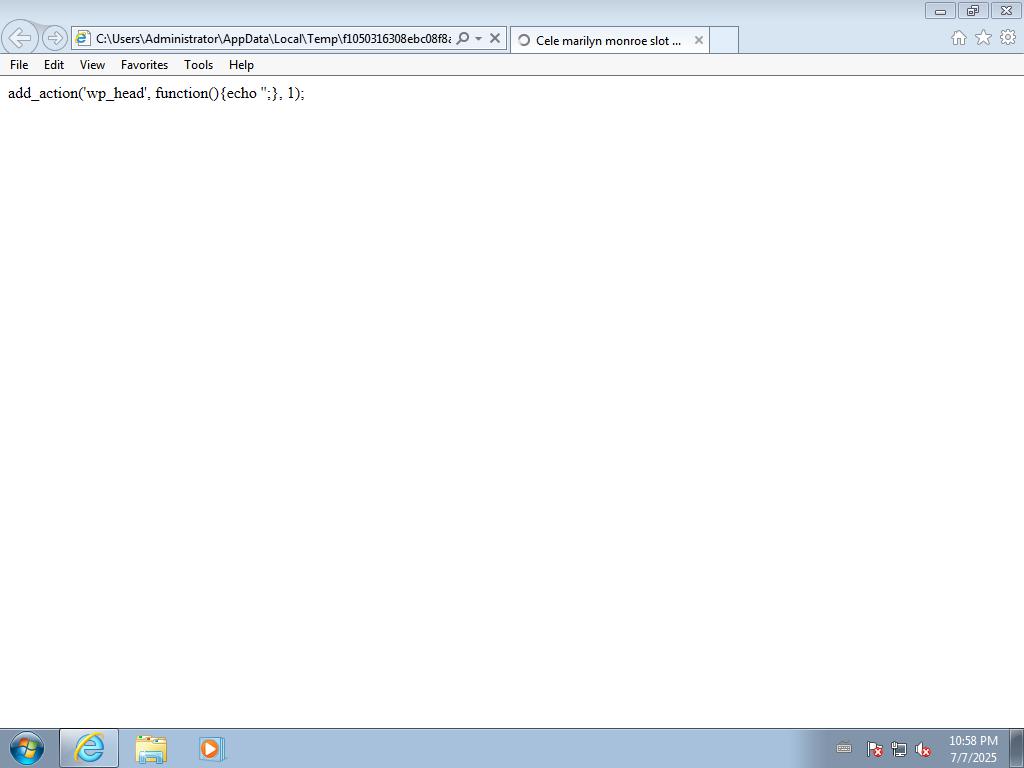Click Internet Explorer taskbar icon
This screenshot has width=1024, height=768.
pyautogui.click(x=89, y=748)
